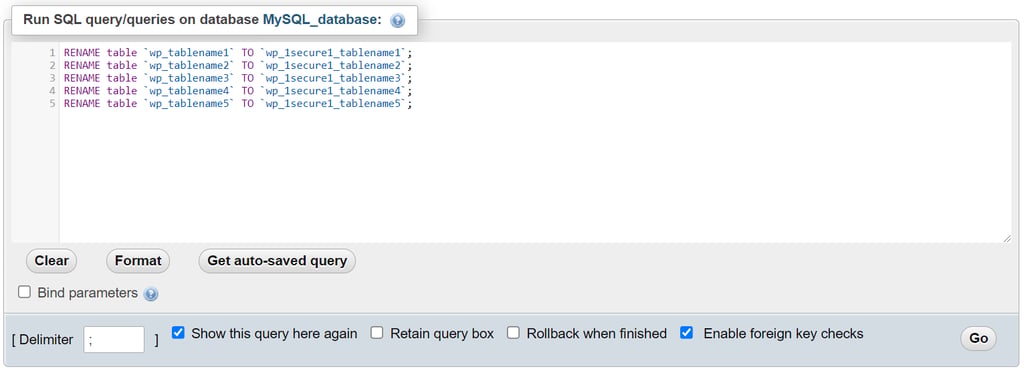1024x373 pixels.
Task: Enable Rollback when finished checkbox
Action: [x=513, y=332]
